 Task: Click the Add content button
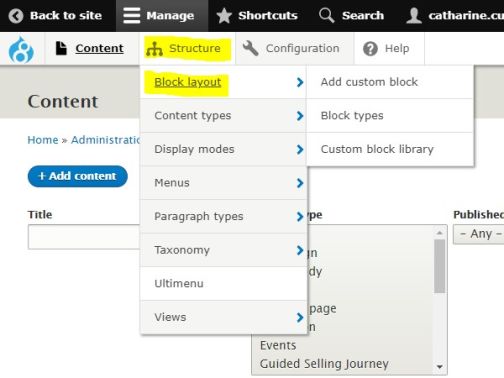pyautogui.click(x=78, y=176)
